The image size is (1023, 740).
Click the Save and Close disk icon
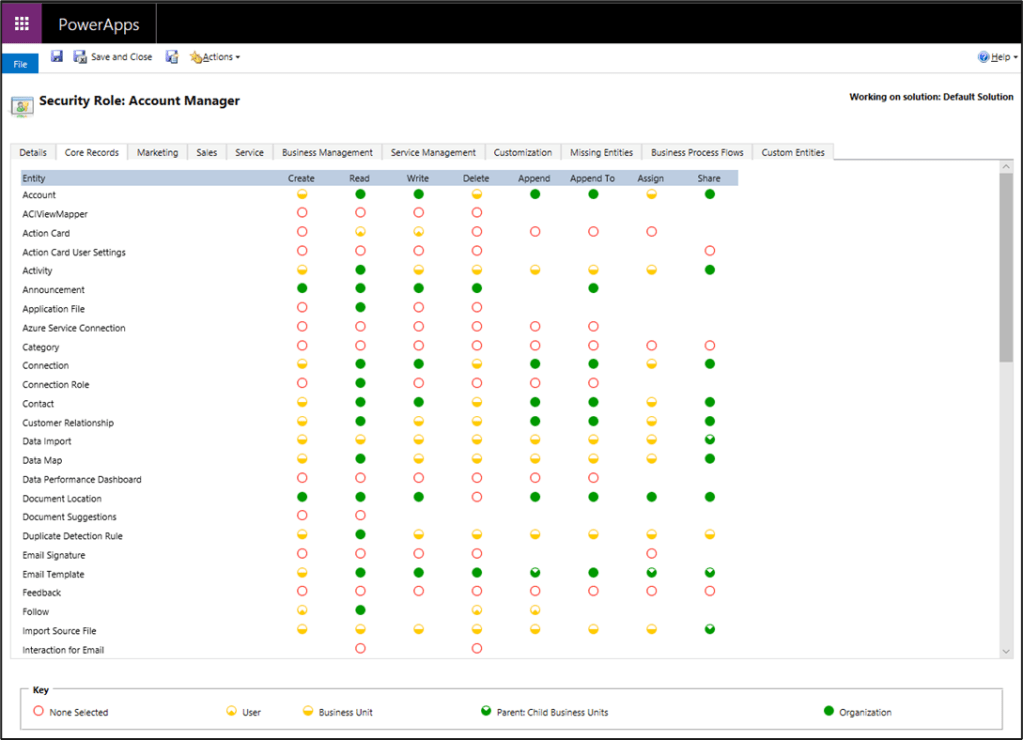80,57
